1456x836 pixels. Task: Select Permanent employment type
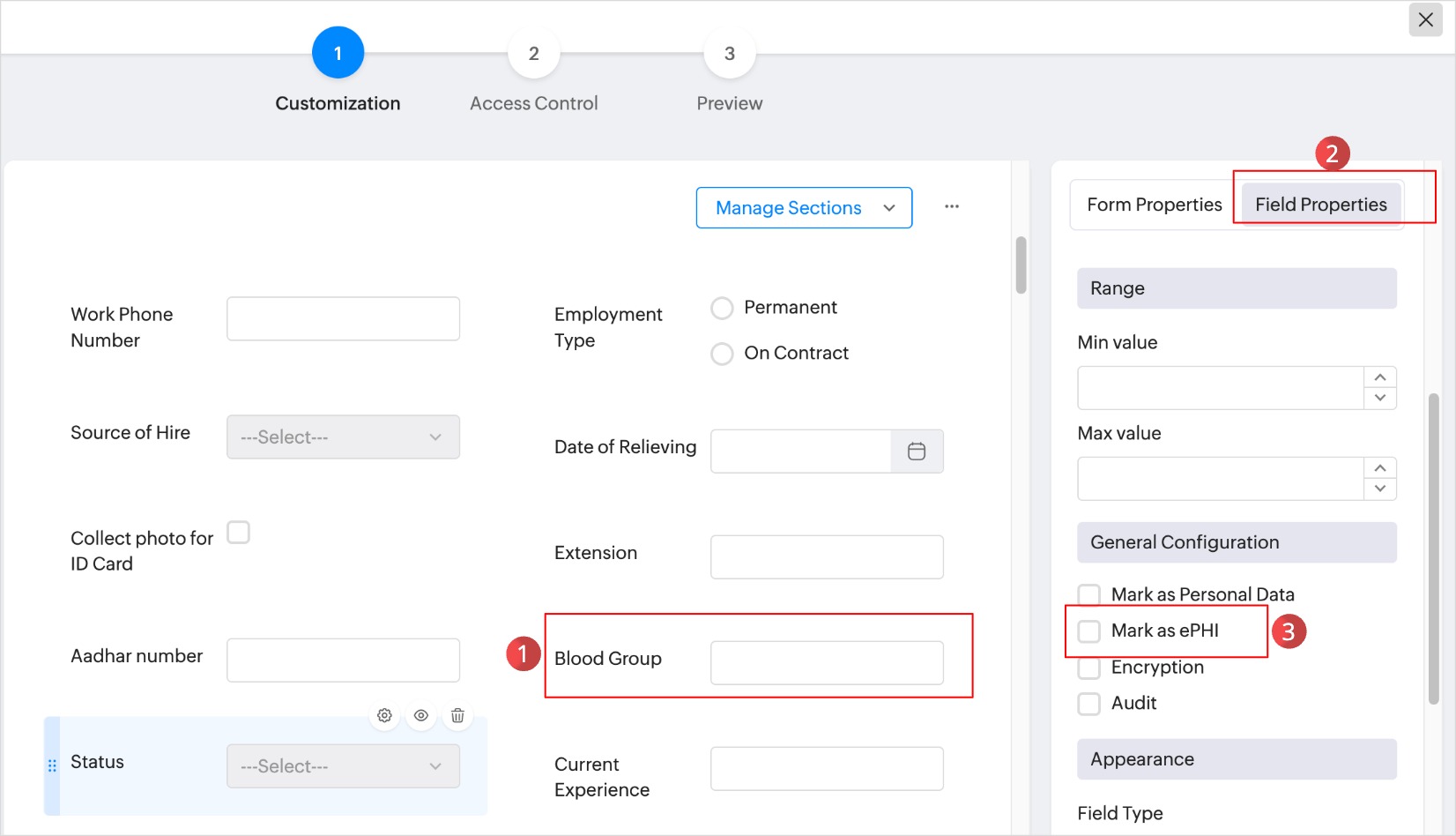(x=722, y=308)
